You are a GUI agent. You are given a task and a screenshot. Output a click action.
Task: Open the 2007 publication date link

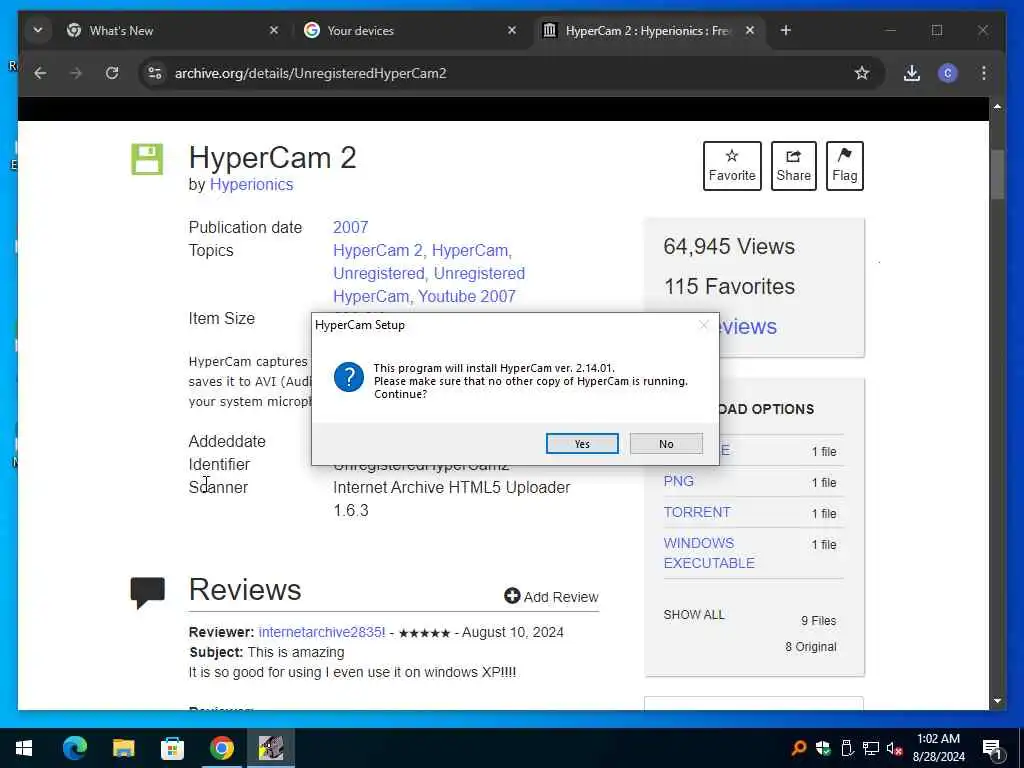click(351, 227)
